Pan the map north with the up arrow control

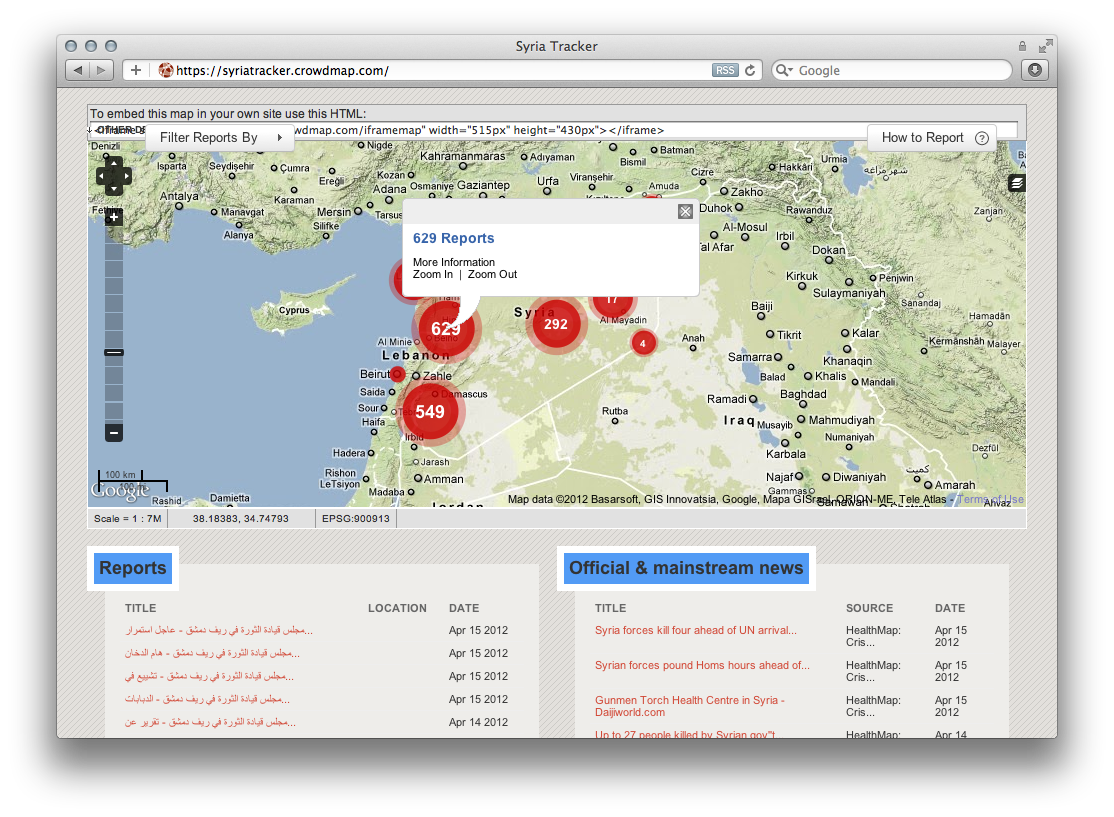pyautogui.click(x=114, y=163)
